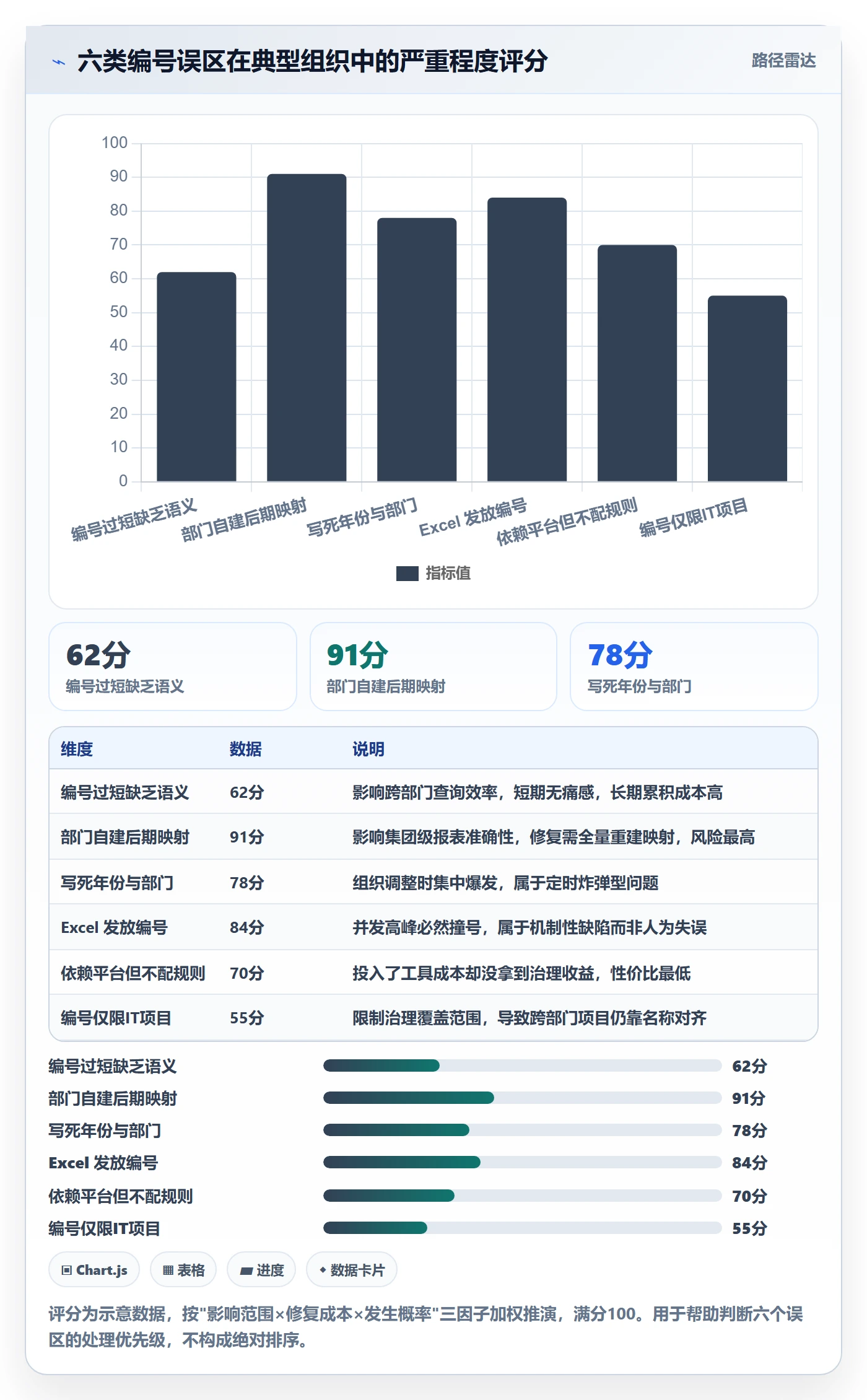Click the 维度 column header
867x1400 pixels.
point(77,749)
